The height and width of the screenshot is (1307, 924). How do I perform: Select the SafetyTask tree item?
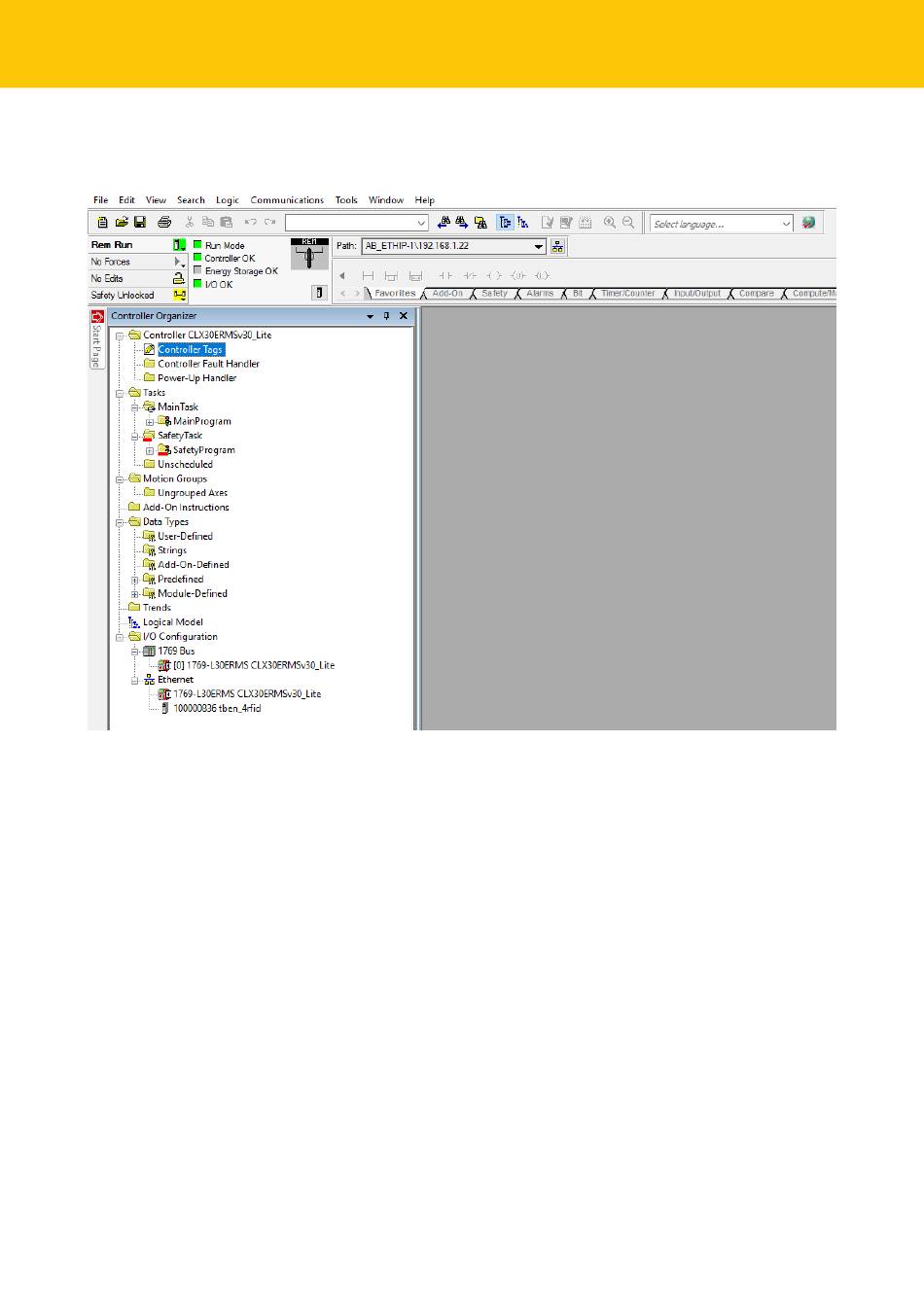(x=180, y=436)
